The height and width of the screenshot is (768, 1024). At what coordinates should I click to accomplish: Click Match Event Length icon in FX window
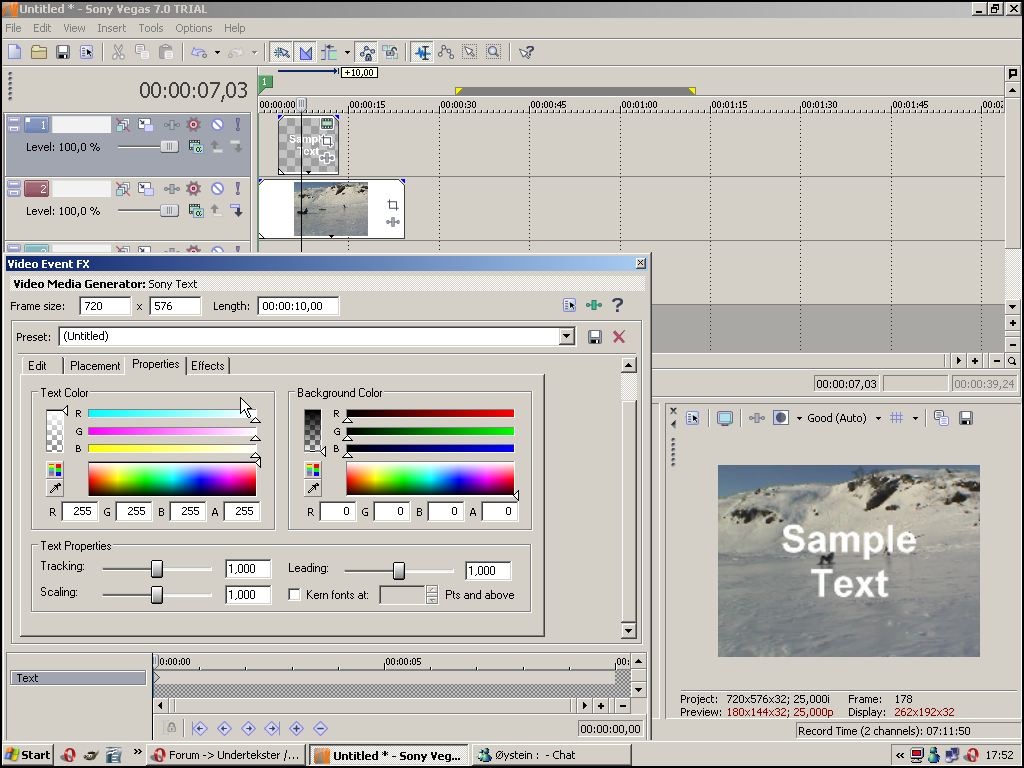pyautogui.click(x=594, y=305)
